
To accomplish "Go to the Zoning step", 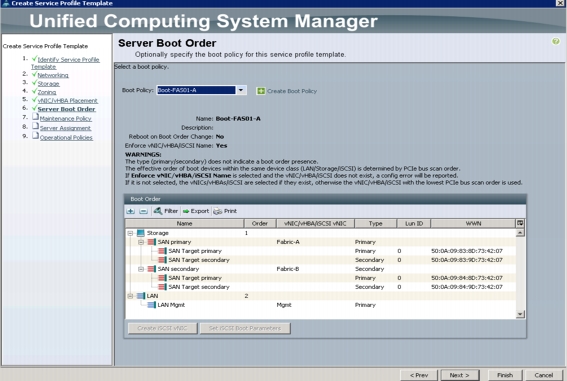I will coord(47,93).
